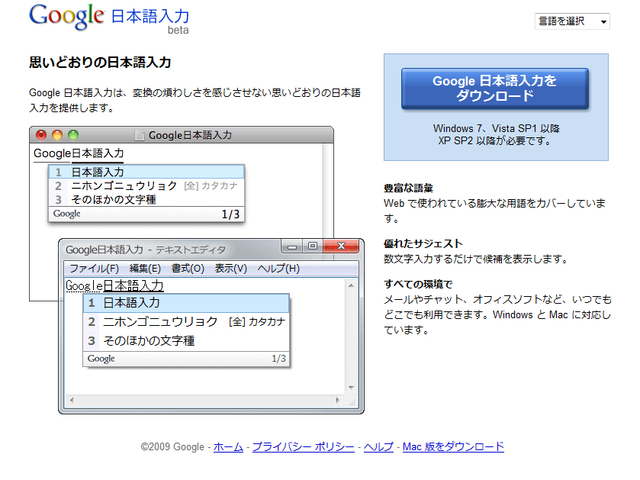Click ©2009 Google copyright text
The width and height of the screenshot is (640, 480).
click(x=172, y=447)
